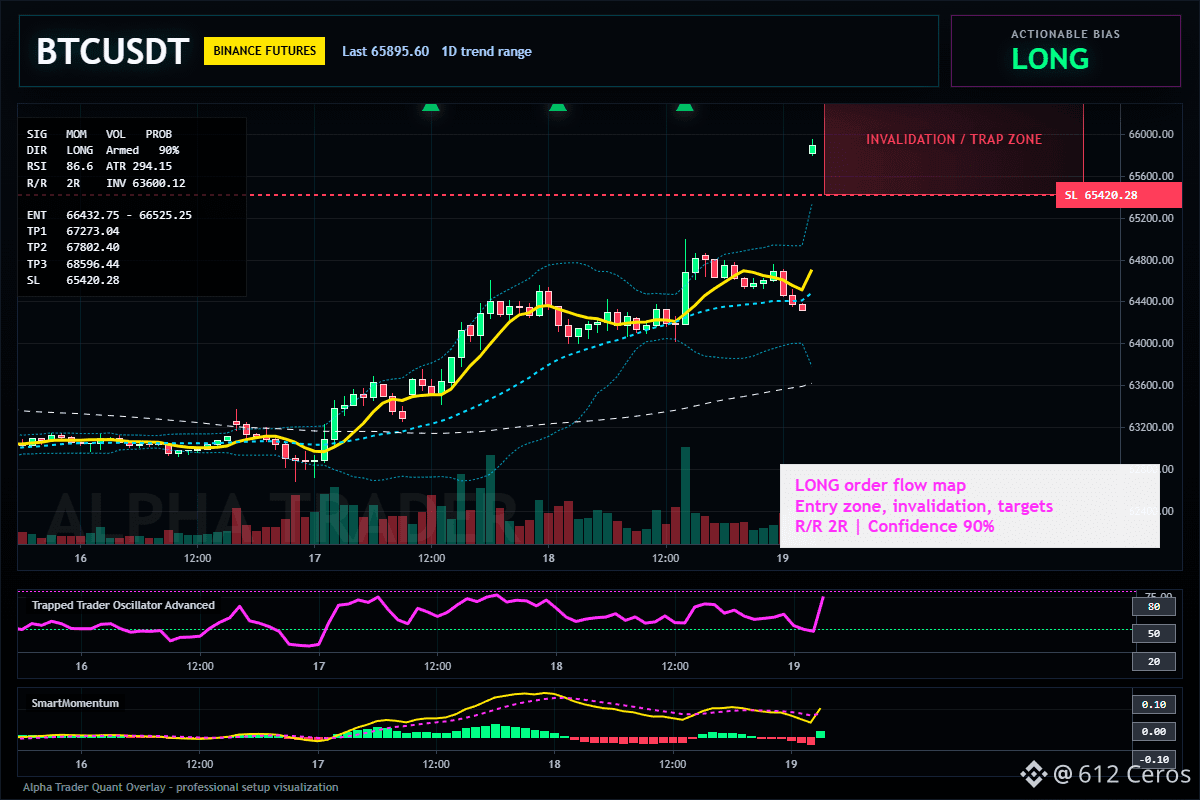Click the tallest teal volume bar after 18's 12:00
The image size is (1200, 800).
(685, 495)
